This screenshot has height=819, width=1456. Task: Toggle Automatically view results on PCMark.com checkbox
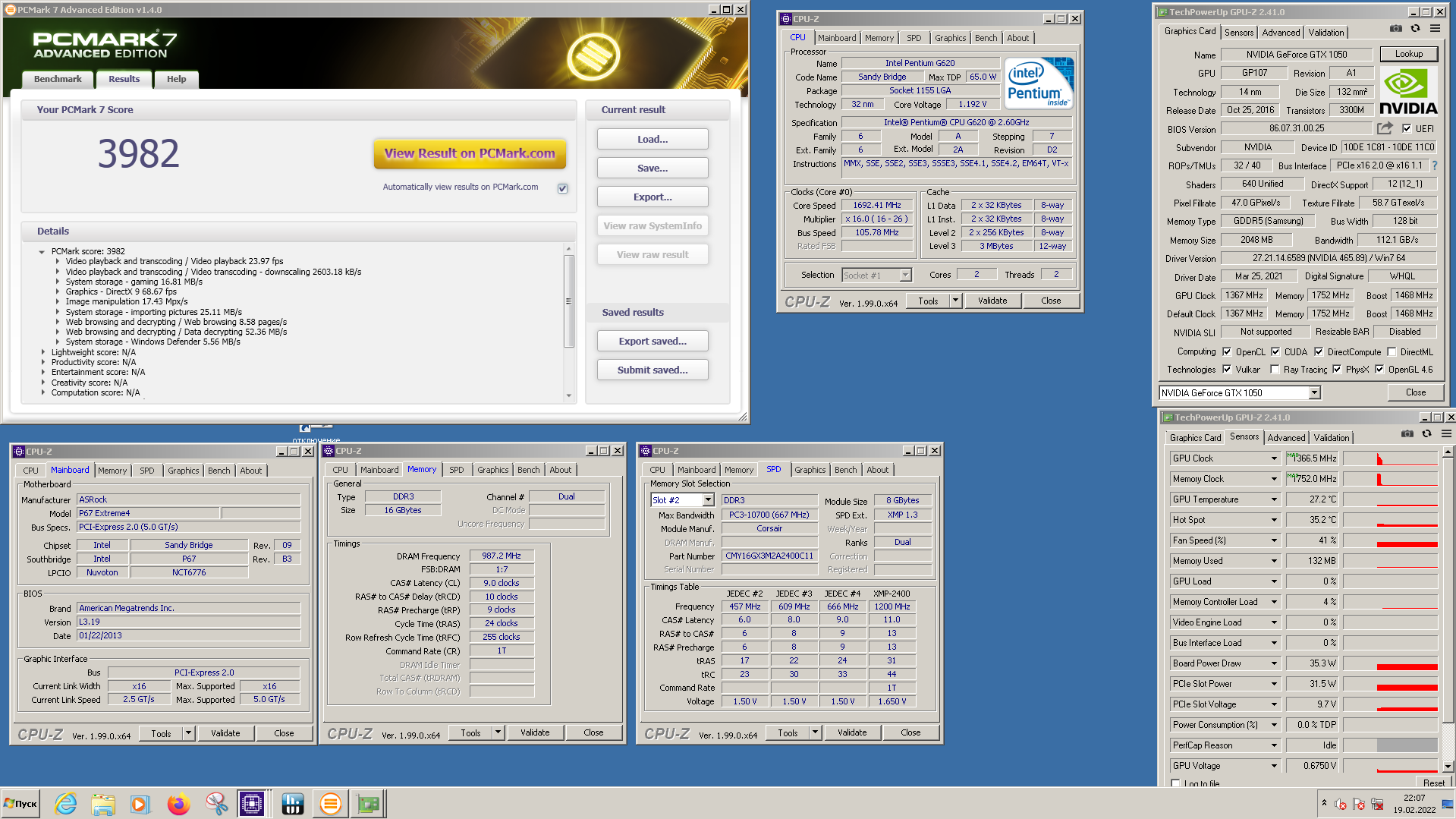562,188
